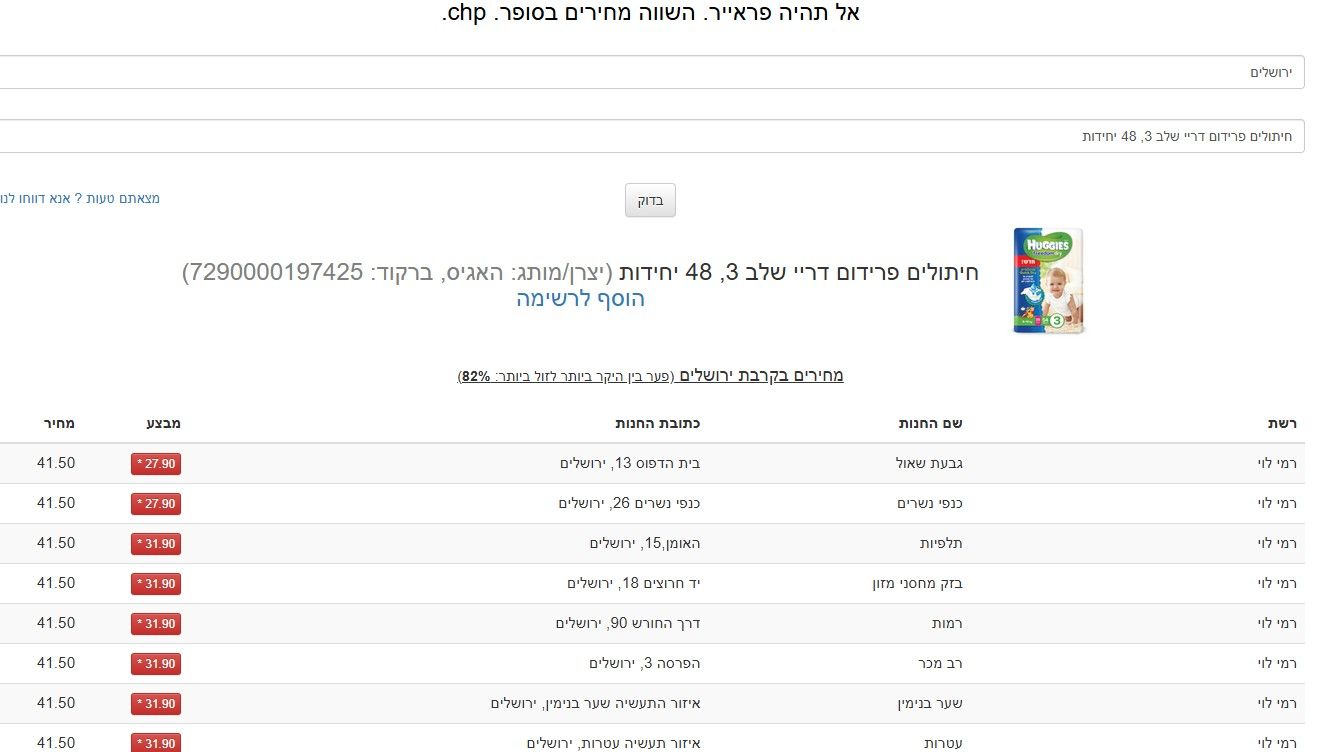Screen dimensions: 1336x752
Task: Click the store name רב מכר
Action: [941, 663]
